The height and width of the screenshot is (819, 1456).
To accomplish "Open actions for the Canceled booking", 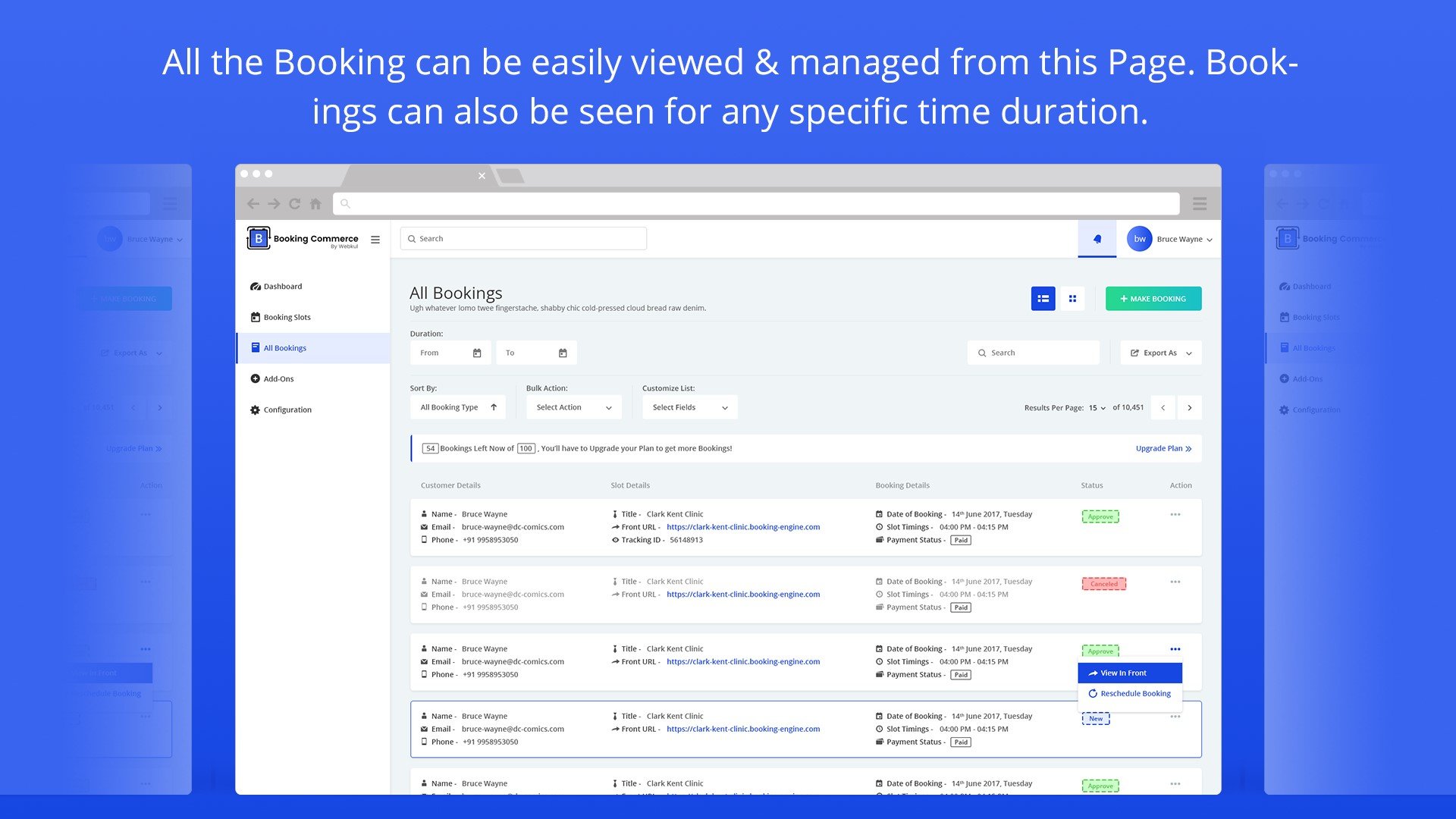I will [x=1175, y=582].
